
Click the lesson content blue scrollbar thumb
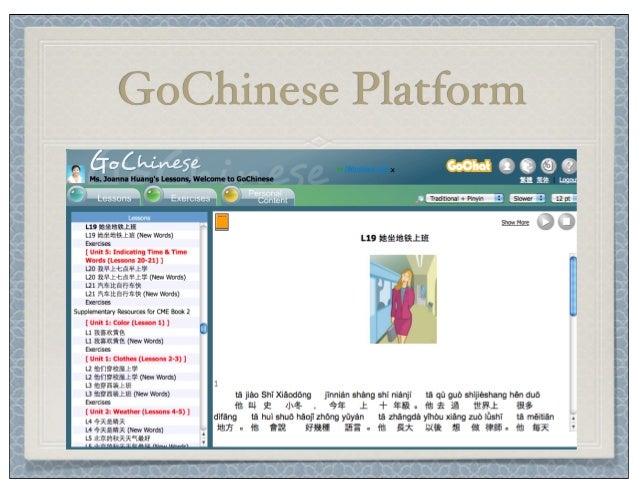click(573, 286)
